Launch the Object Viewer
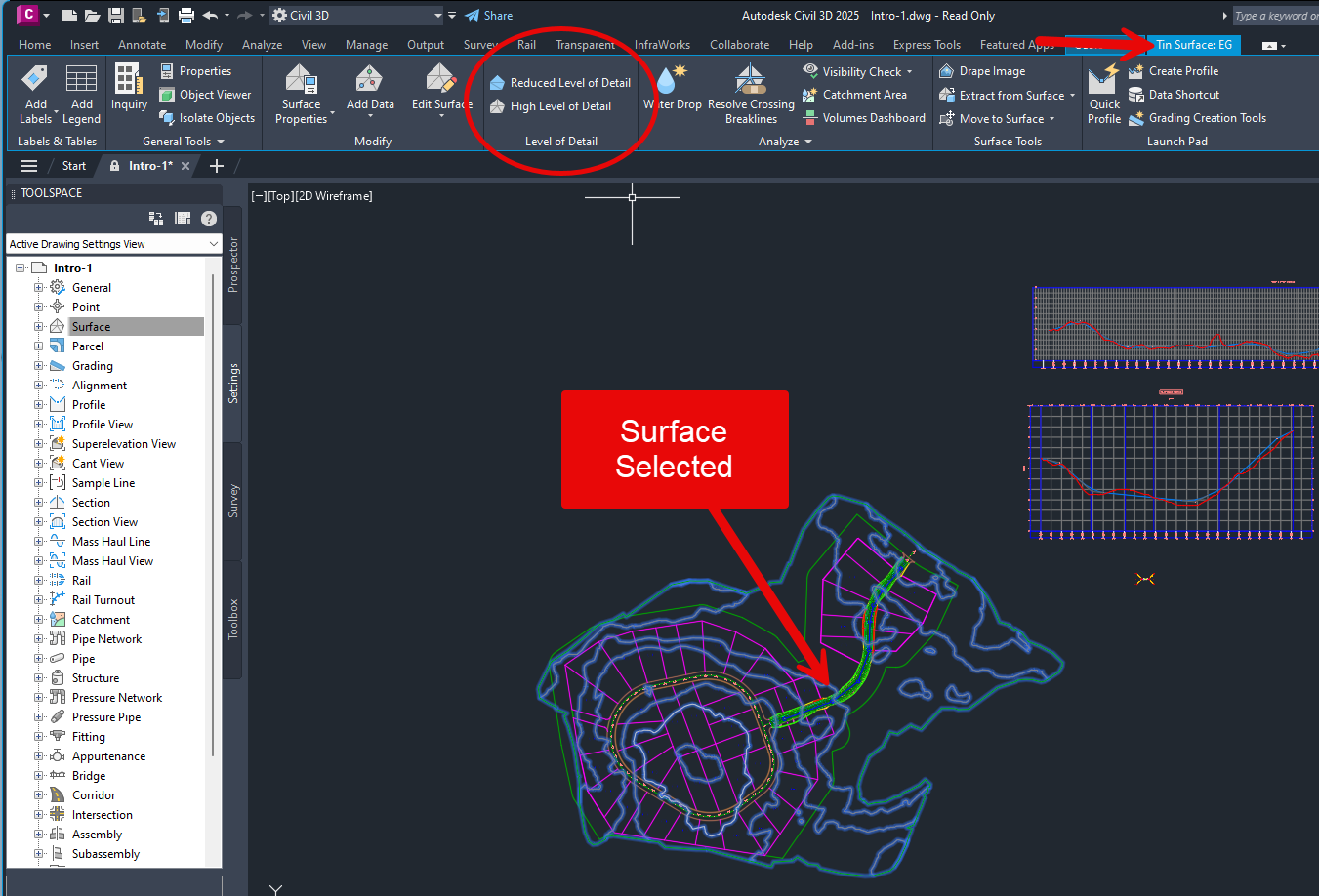1319x896 pixels. 205,95
